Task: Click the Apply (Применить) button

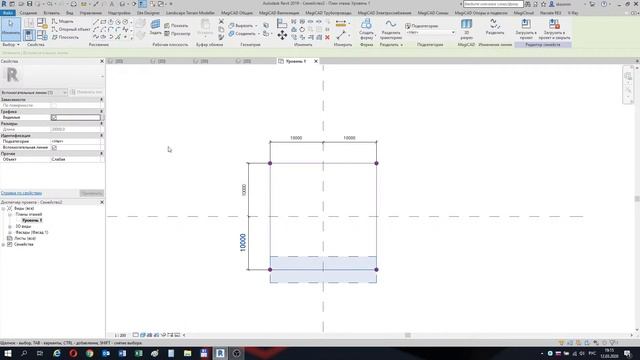Action: pyautogui.click(x=91, y=193)
